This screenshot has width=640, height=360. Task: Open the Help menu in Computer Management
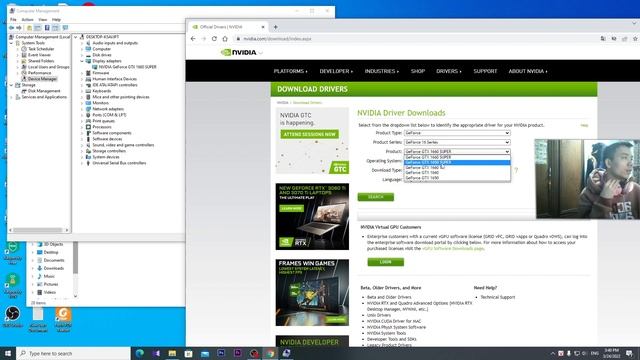tap(56, 20)
